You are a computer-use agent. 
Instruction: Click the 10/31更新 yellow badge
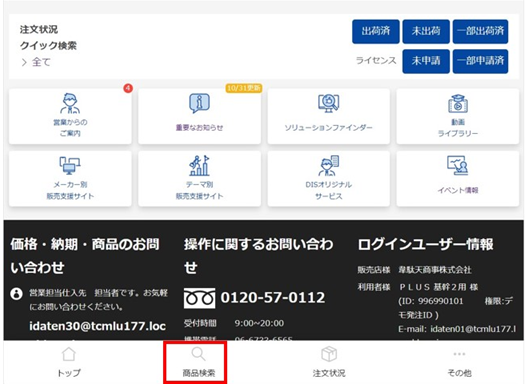pos(244,88)
